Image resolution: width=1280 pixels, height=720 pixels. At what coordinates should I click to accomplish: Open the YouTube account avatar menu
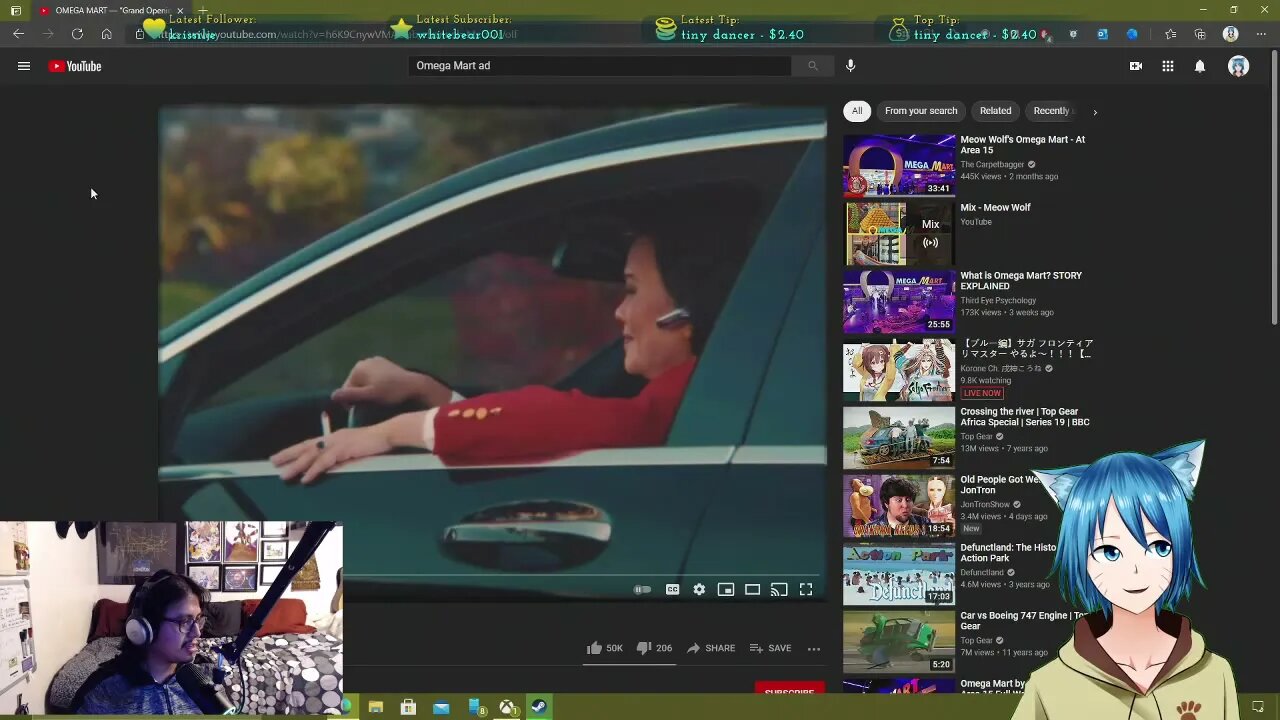pos(1238,66)
